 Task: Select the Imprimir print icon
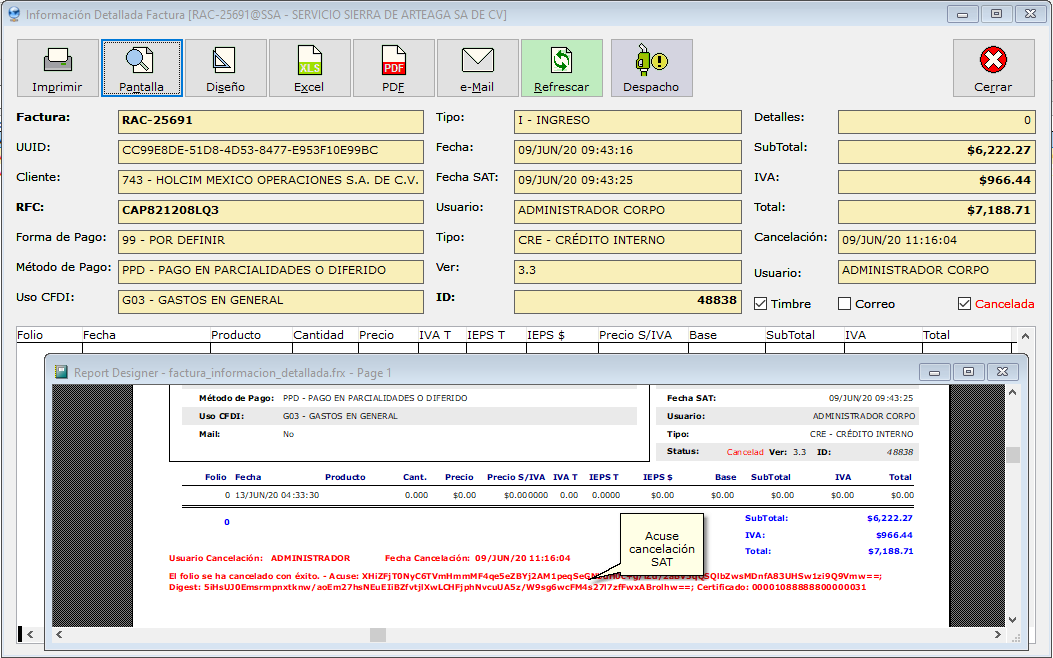[x=57, y=67]
